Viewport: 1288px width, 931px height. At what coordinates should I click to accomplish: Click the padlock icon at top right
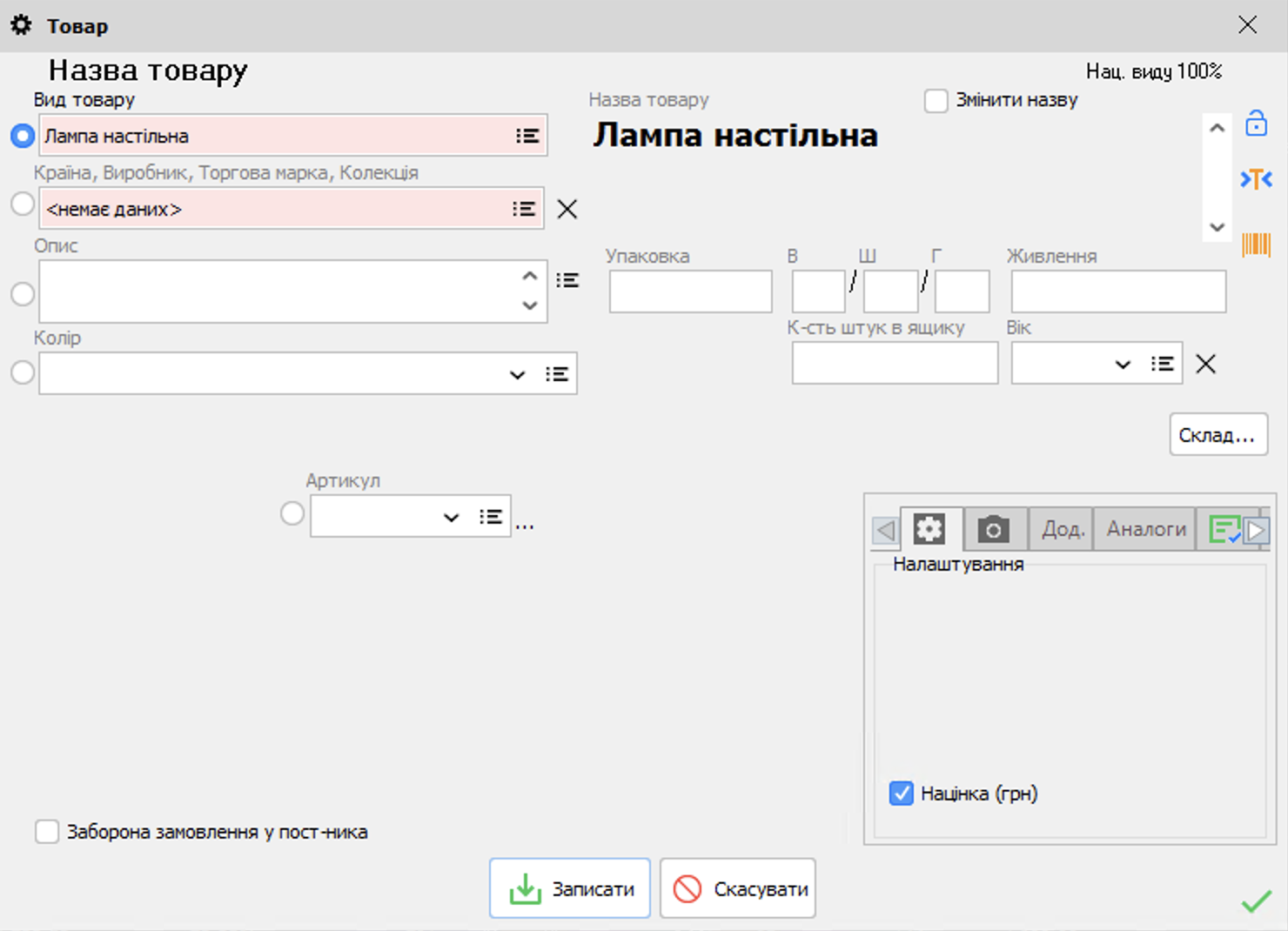[1256, 124]
